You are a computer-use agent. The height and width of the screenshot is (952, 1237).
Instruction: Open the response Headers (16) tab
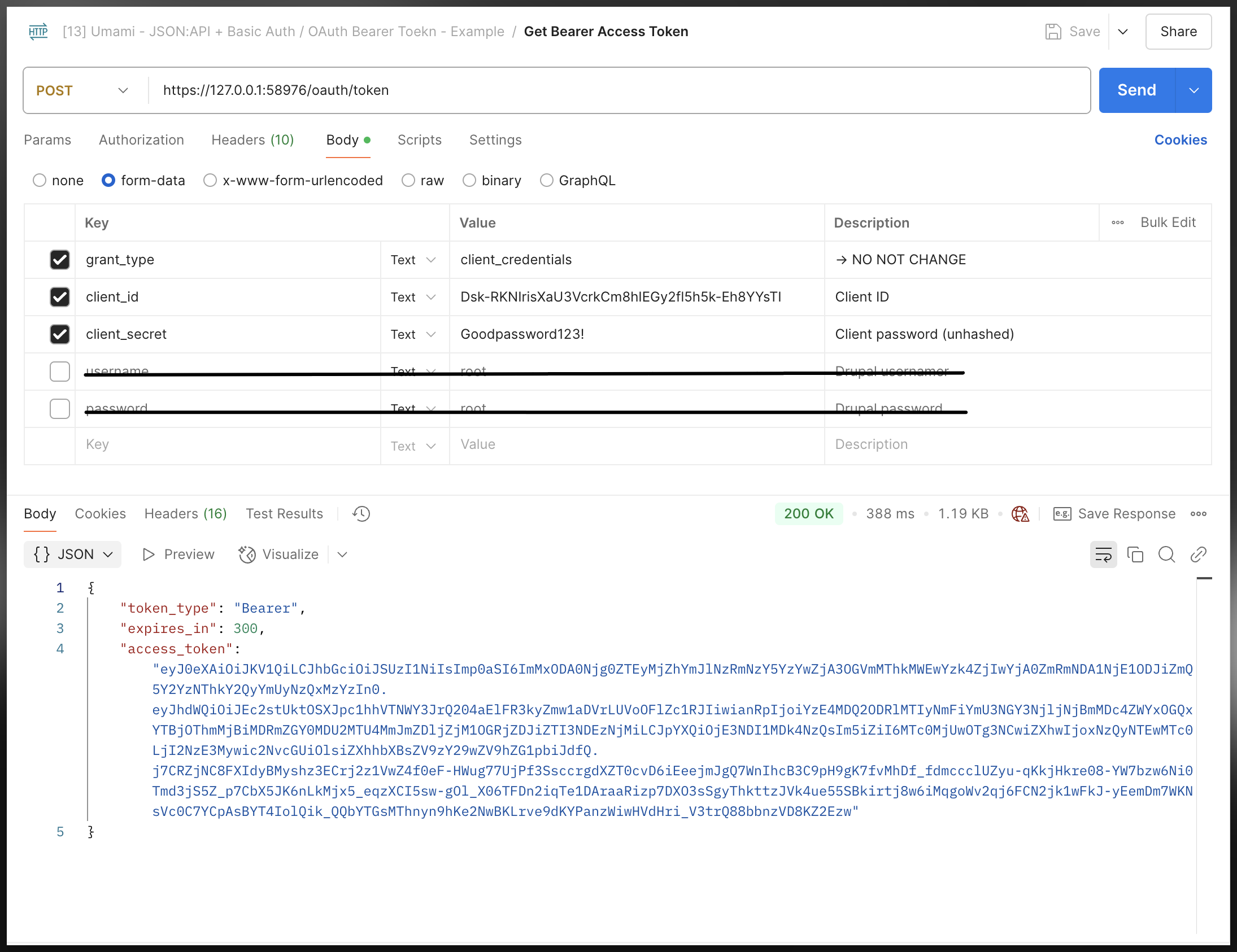point(185,514)
